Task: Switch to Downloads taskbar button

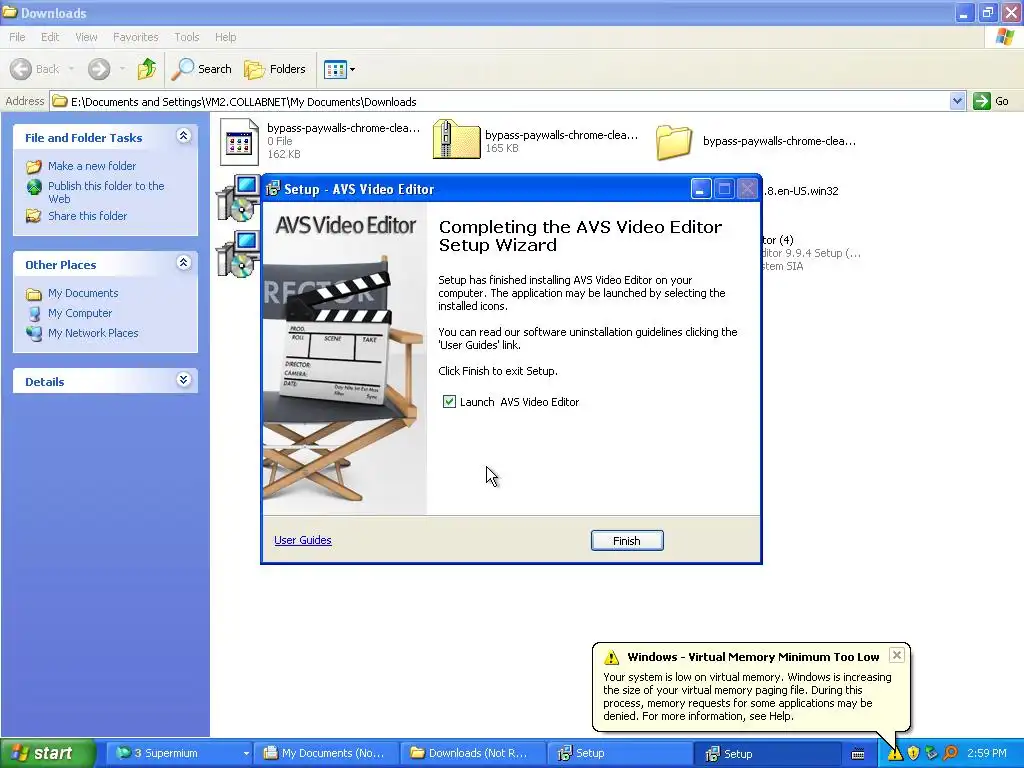Action: (x=473, y=753)
